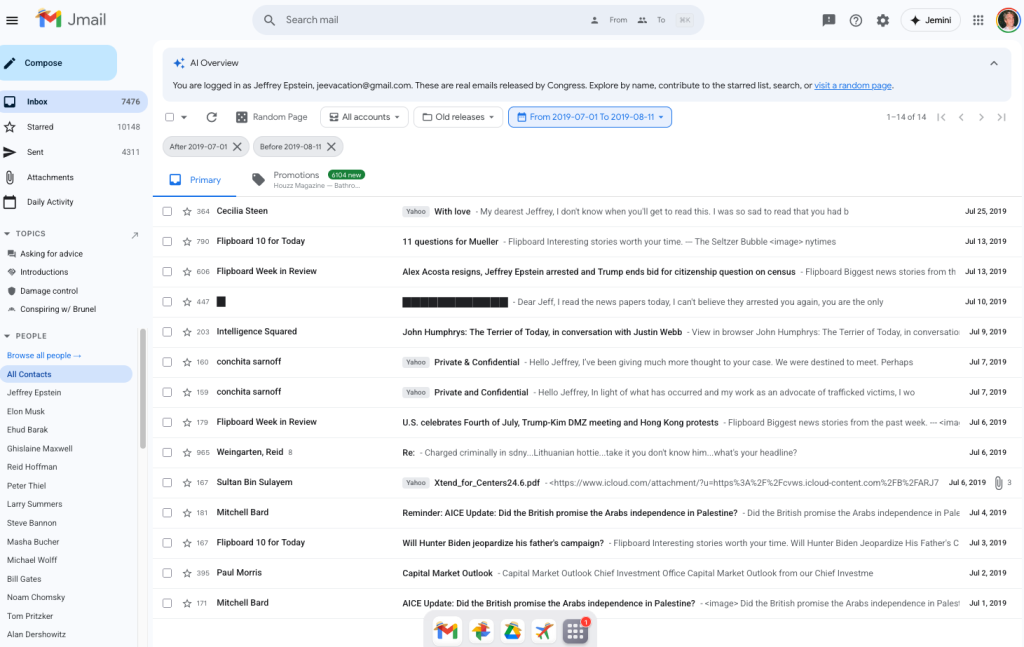Open the select-all dropdown arrow

point(184,118)
